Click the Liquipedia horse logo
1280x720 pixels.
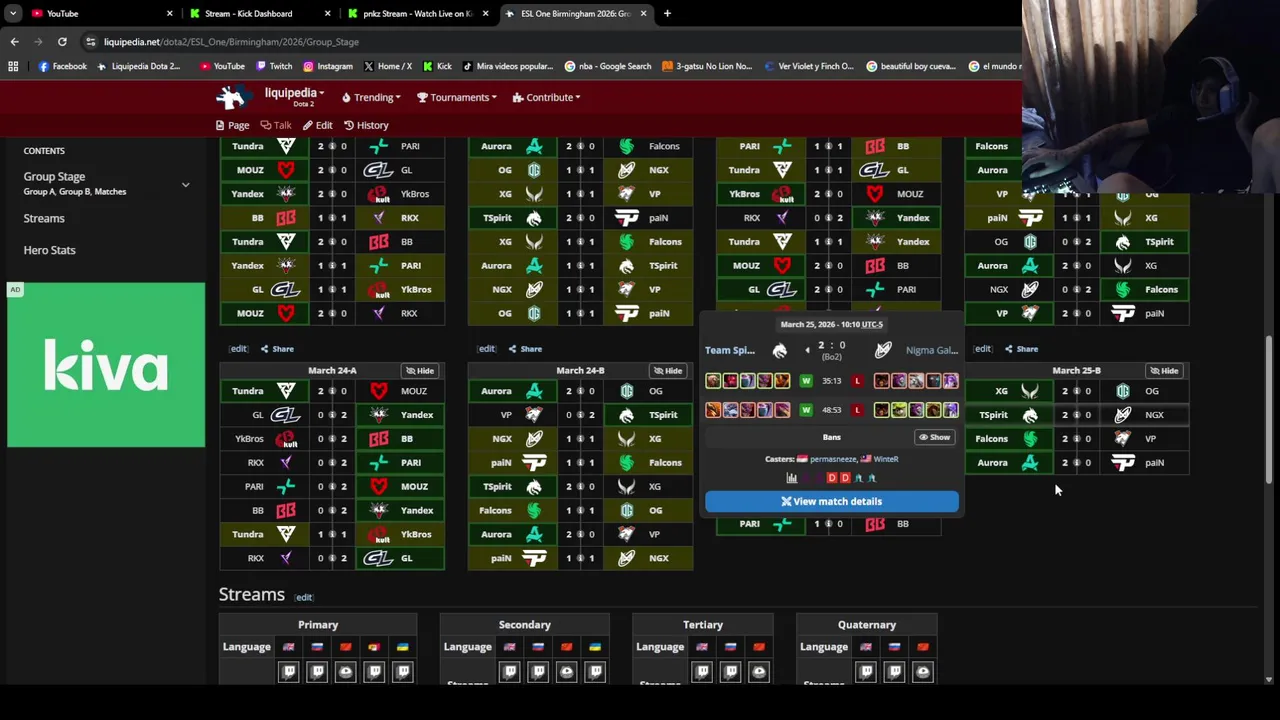(232, 97)
